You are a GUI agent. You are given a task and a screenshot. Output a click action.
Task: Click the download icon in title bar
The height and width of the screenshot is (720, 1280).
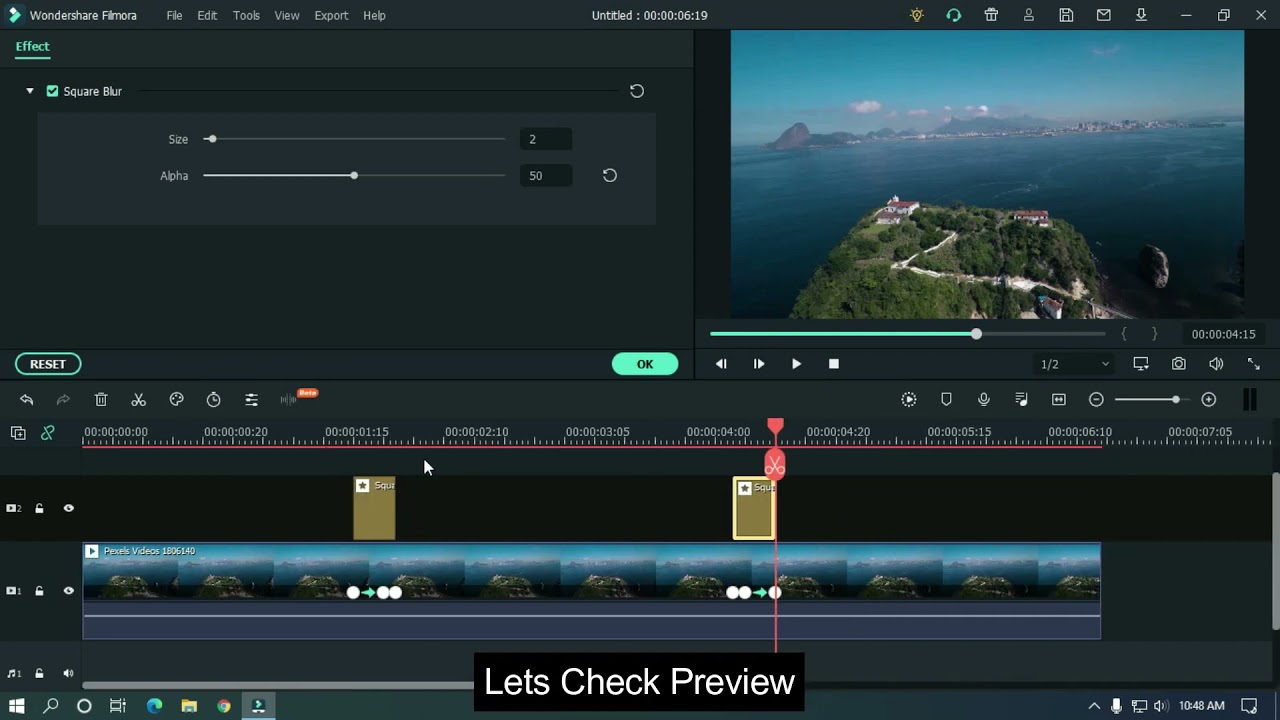(1141, 15)
